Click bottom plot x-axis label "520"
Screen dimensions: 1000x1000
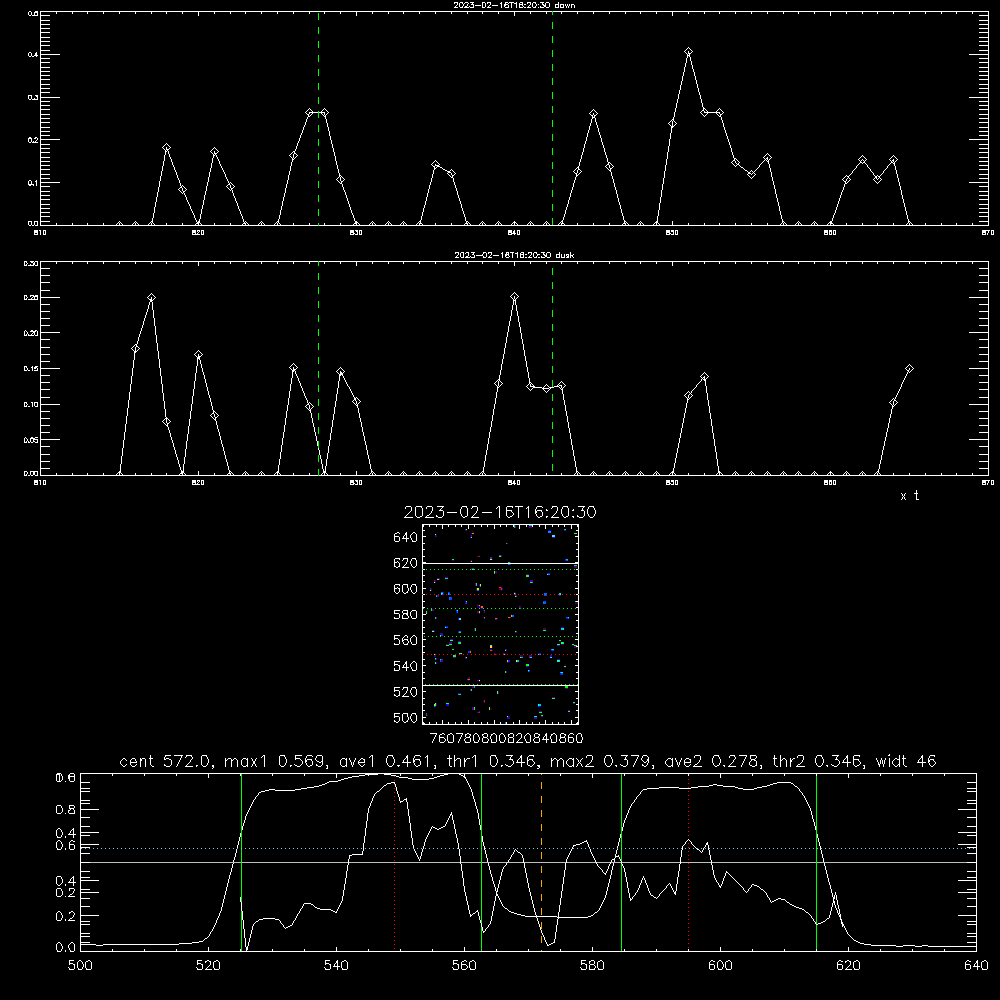pos(208,966)
